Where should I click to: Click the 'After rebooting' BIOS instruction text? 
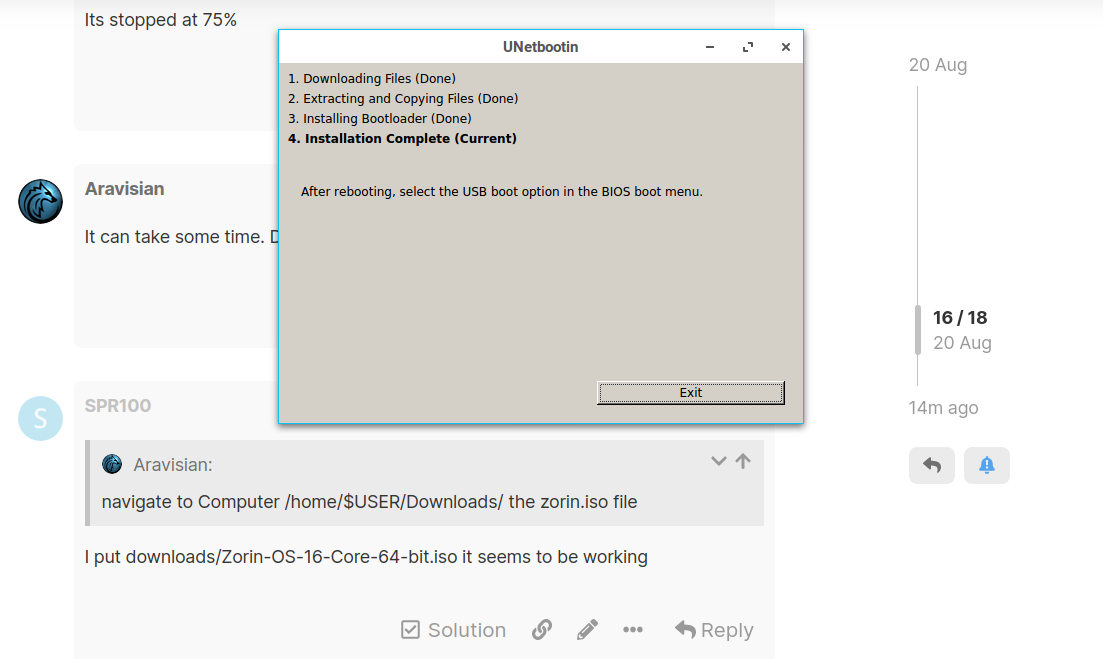pos(502,191)
